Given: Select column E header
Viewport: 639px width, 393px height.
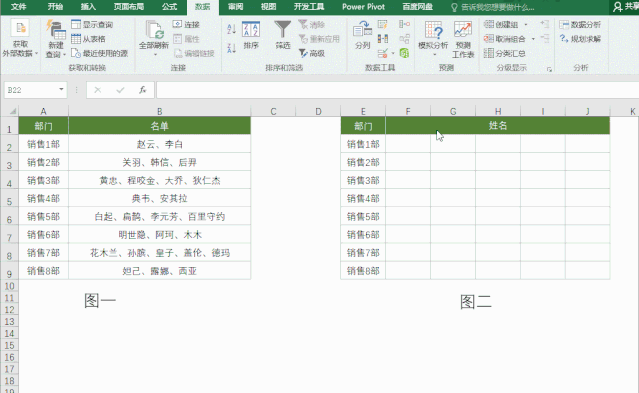Looking at the screenshot, I should [x=363, y=111].
